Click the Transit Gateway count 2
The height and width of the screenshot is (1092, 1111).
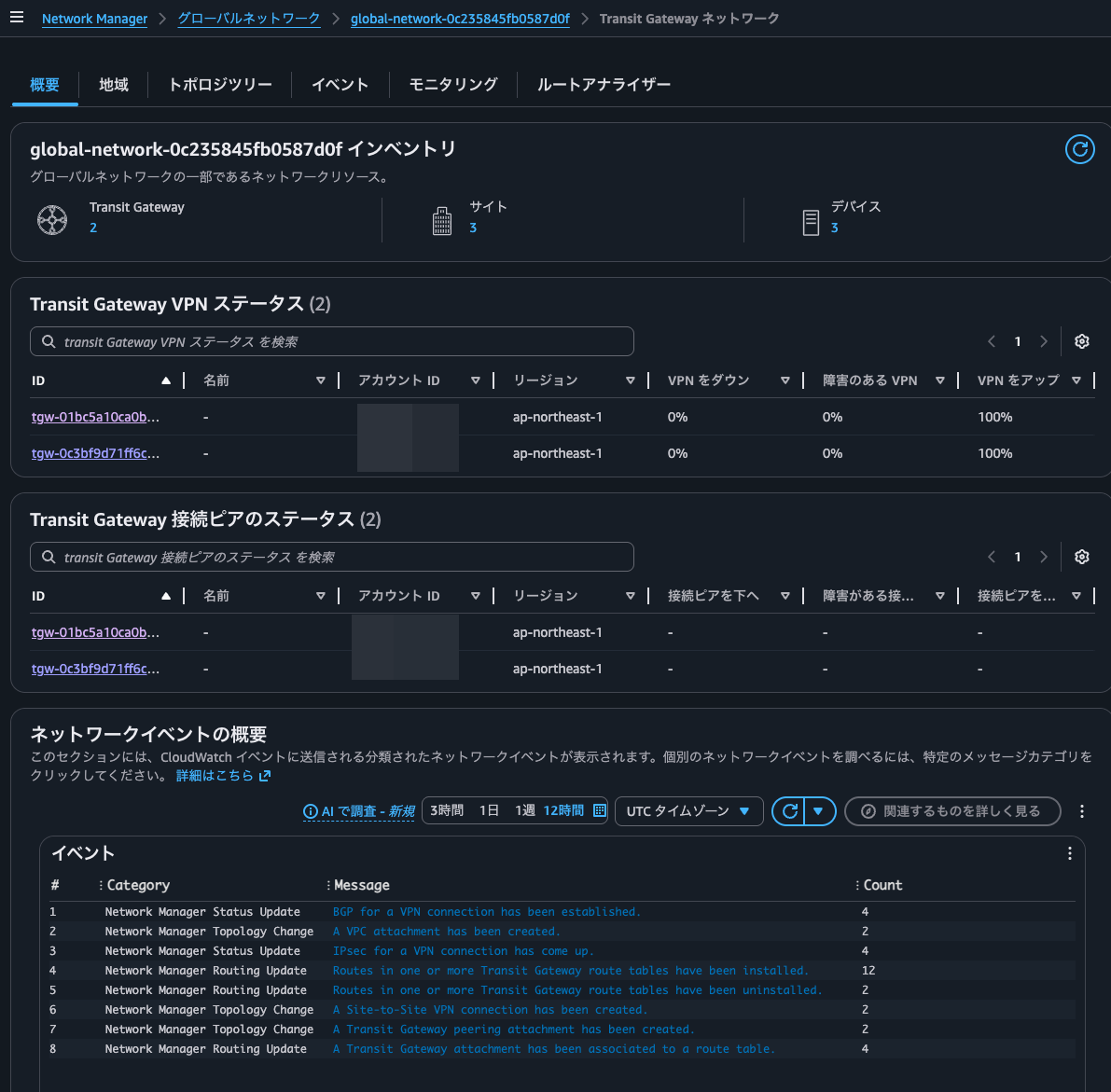pos(93,228)
